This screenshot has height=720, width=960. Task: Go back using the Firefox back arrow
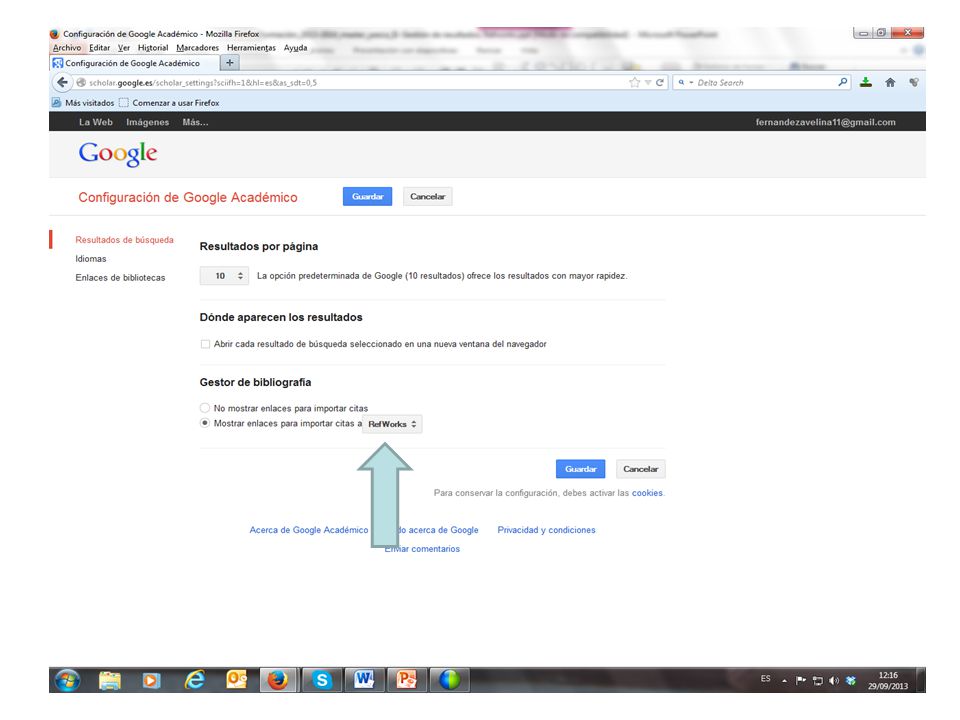(62, 82)
